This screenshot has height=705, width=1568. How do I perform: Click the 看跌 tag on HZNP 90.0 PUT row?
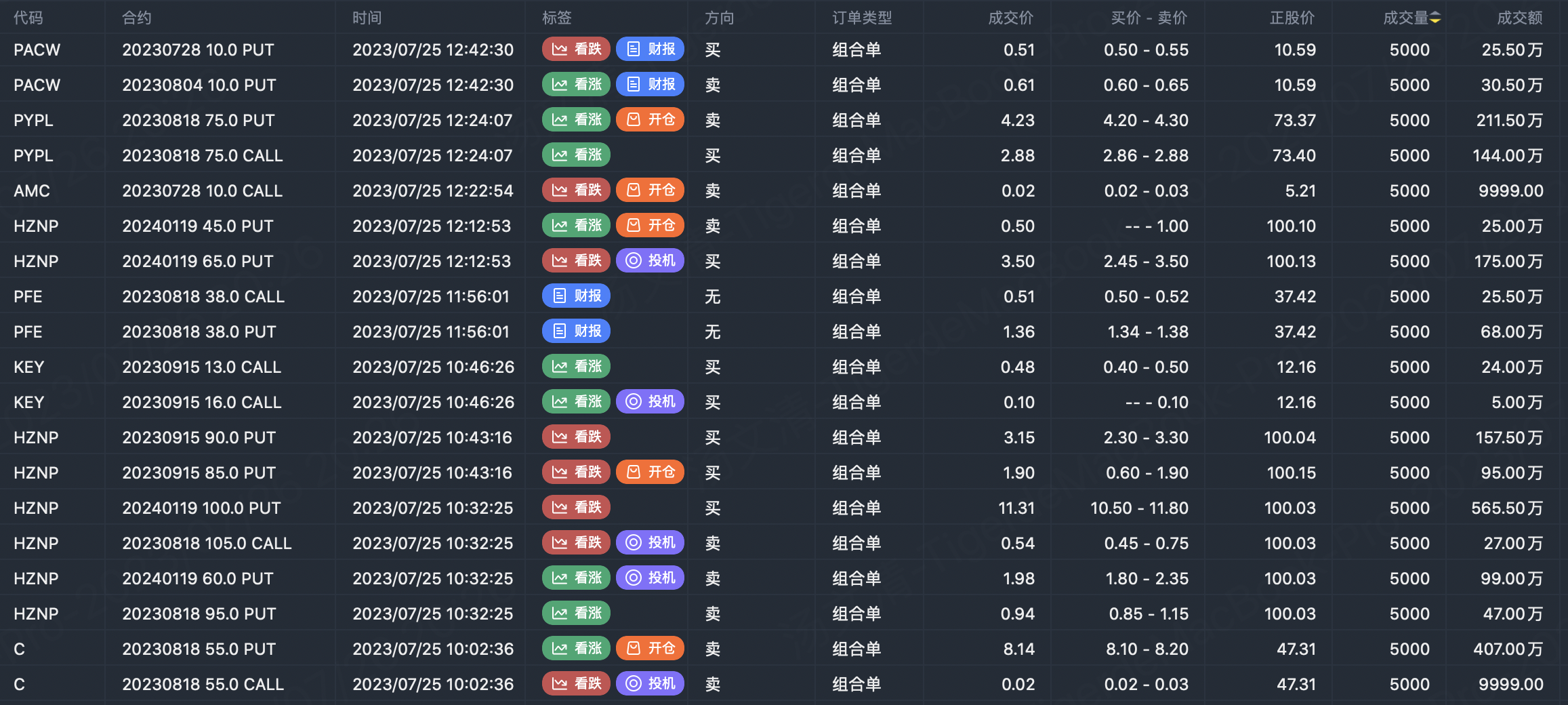pyautogui.click(x=577, y=437)
